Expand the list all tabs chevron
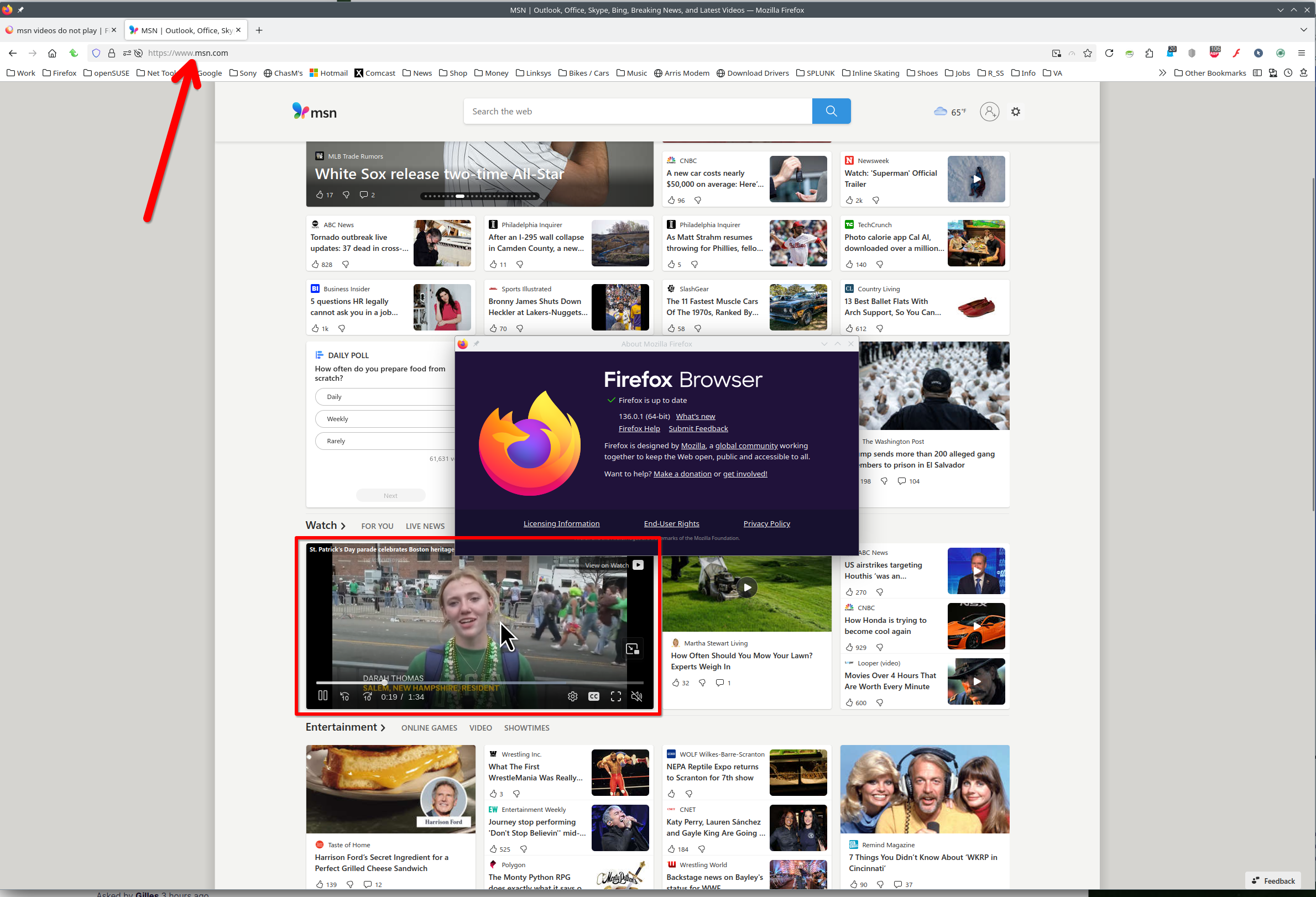The width and height of the screenshot is (1316, 897). 1303,30
